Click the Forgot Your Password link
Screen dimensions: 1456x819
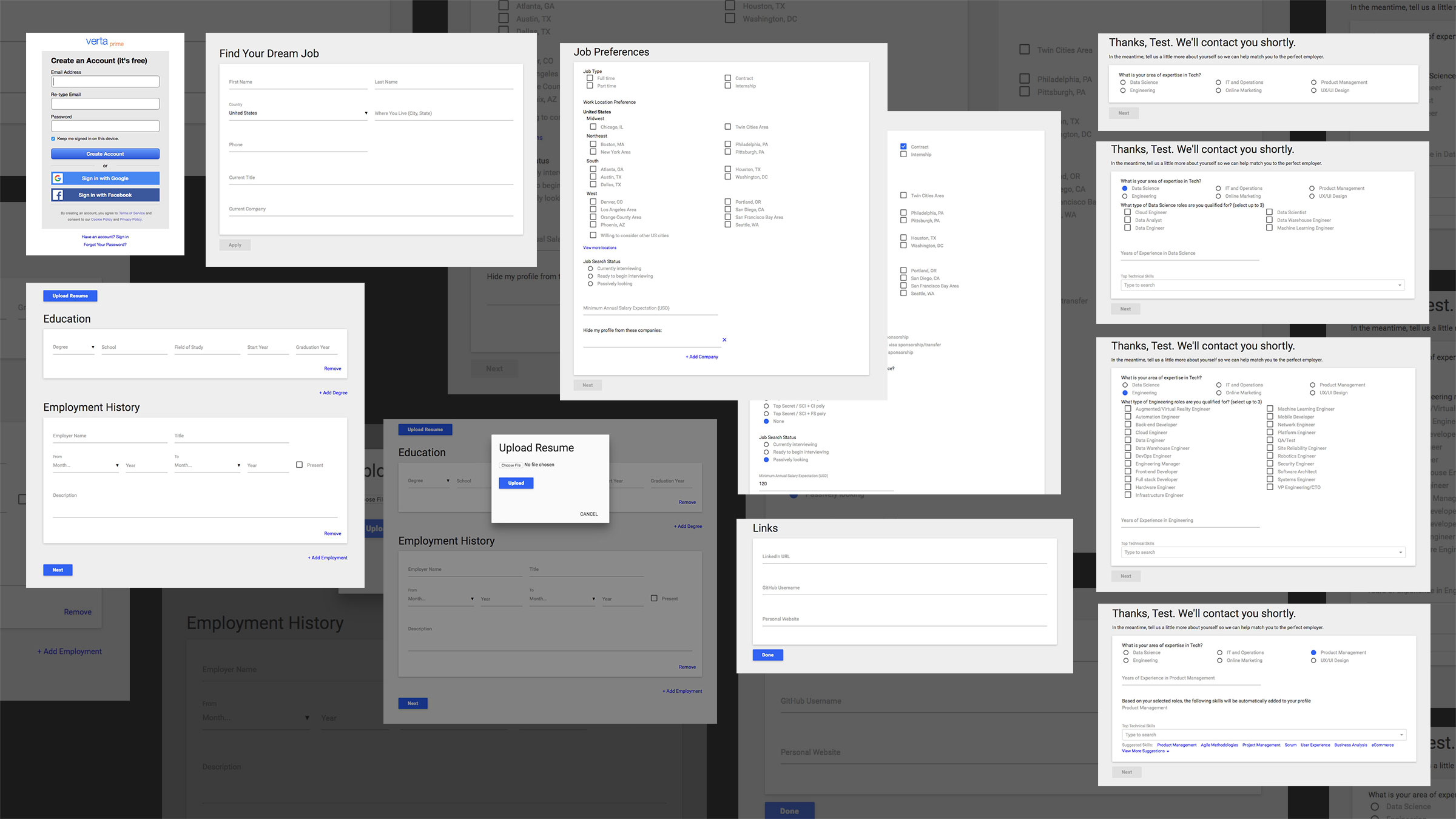tap(104, 244)
